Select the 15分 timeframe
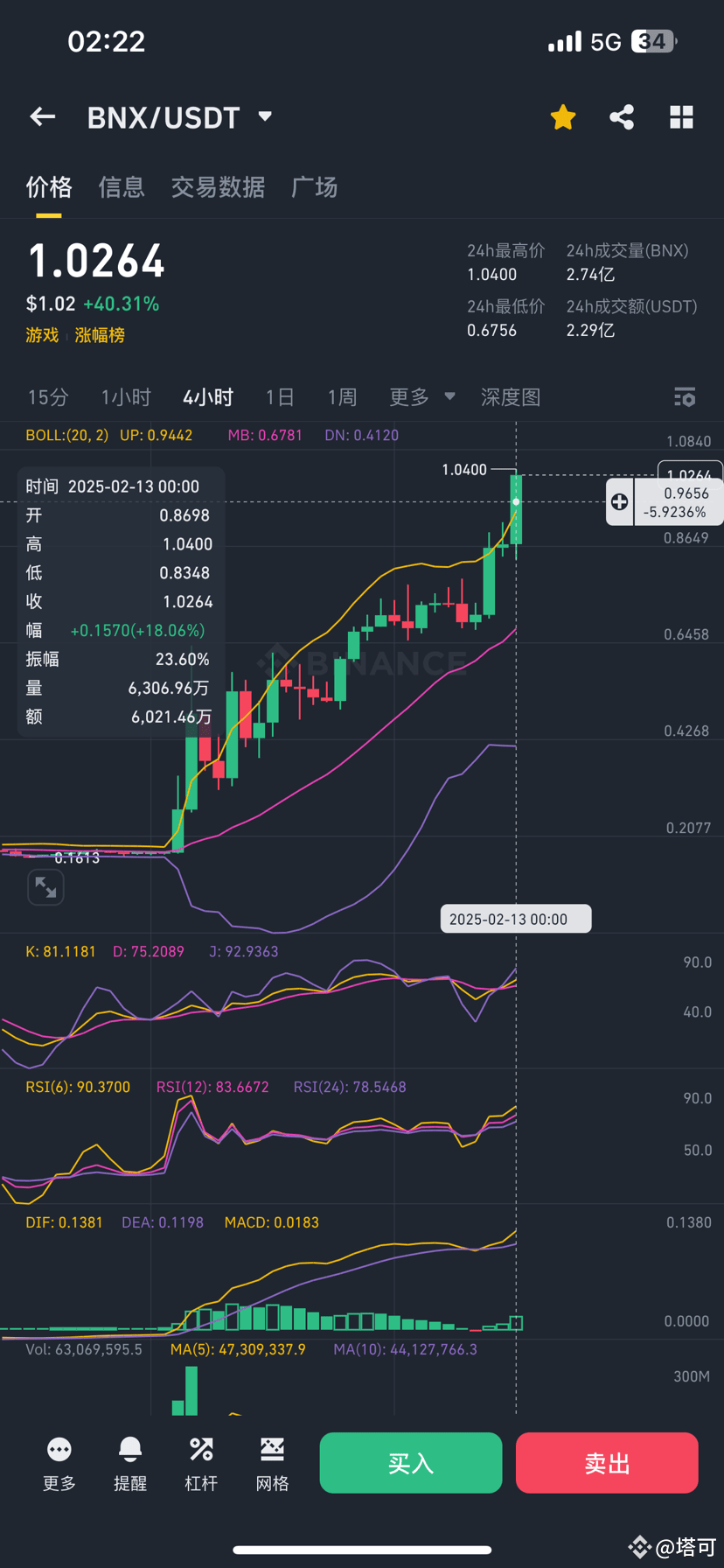Screen dimensions: 724x1568 48,397
